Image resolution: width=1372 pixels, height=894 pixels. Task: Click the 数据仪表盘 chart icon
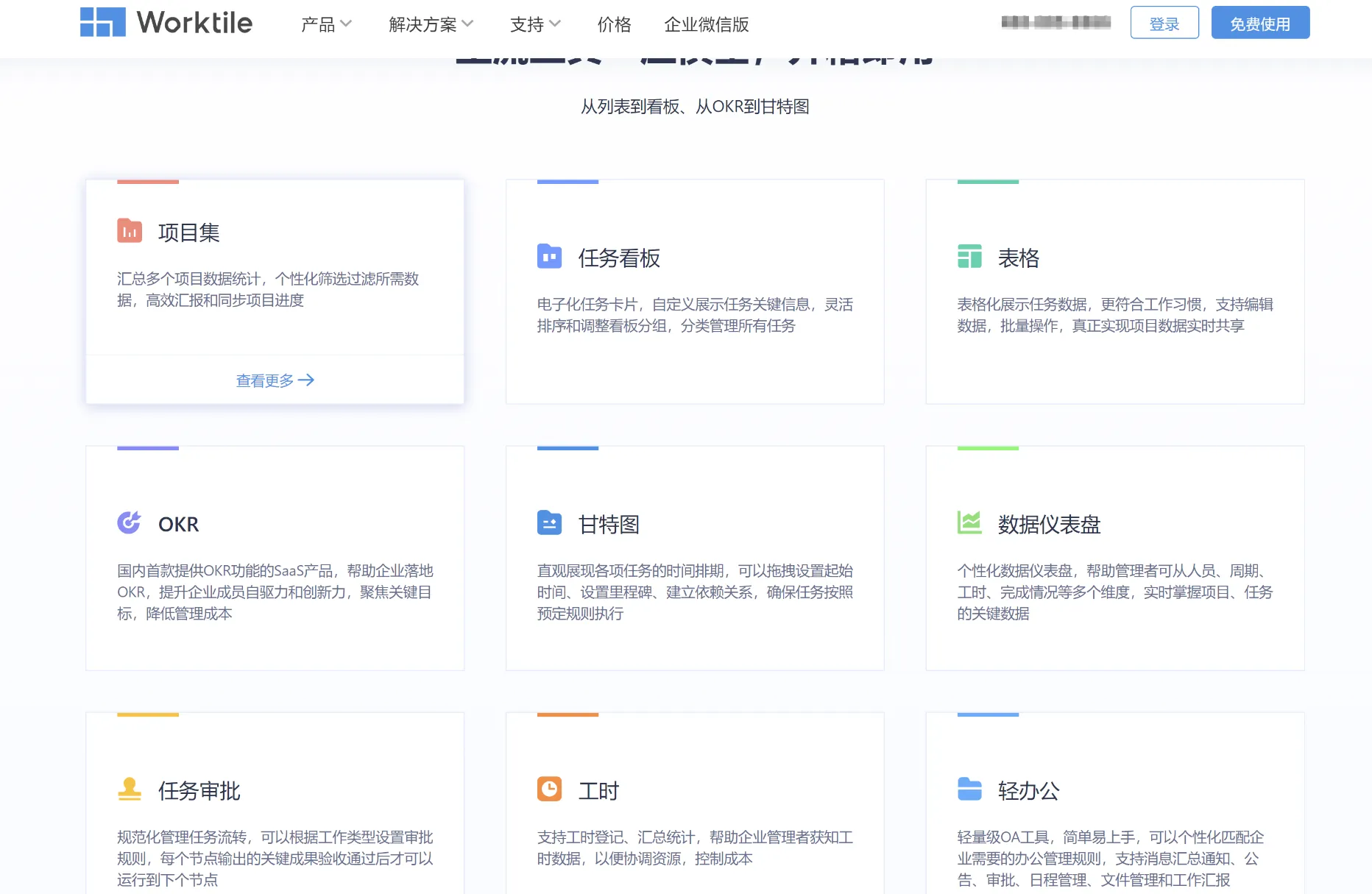pyautogui.click(x=969, y=522)
